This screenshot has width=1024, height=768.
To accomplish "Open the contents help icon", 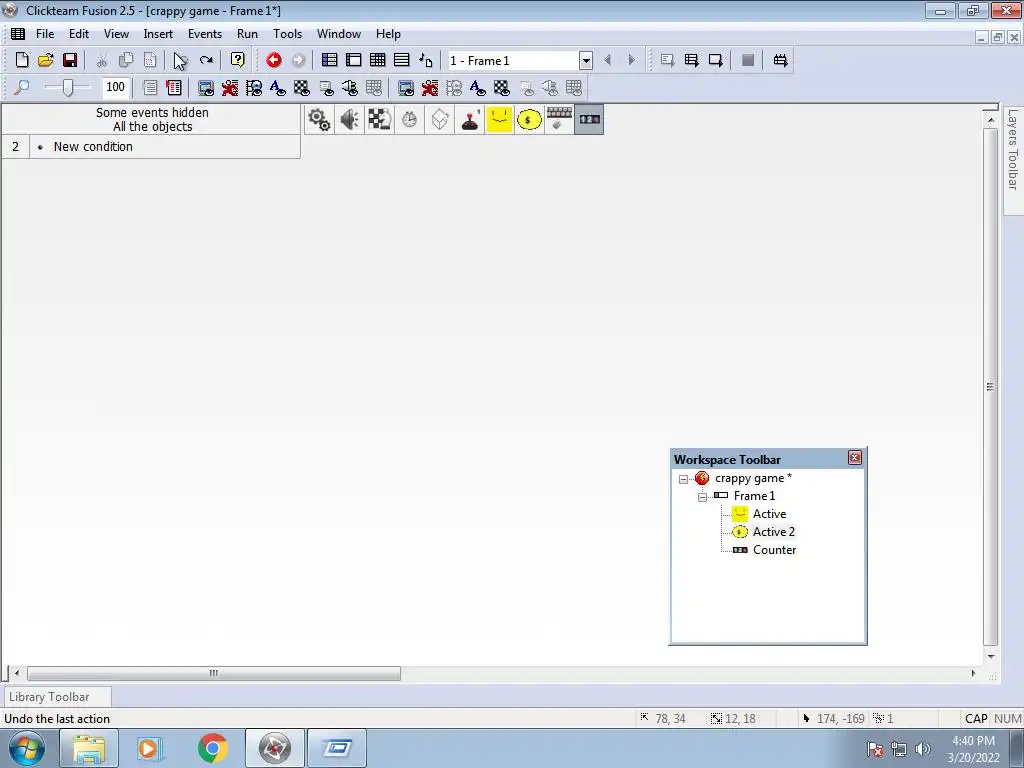I will tap(238, 61).
